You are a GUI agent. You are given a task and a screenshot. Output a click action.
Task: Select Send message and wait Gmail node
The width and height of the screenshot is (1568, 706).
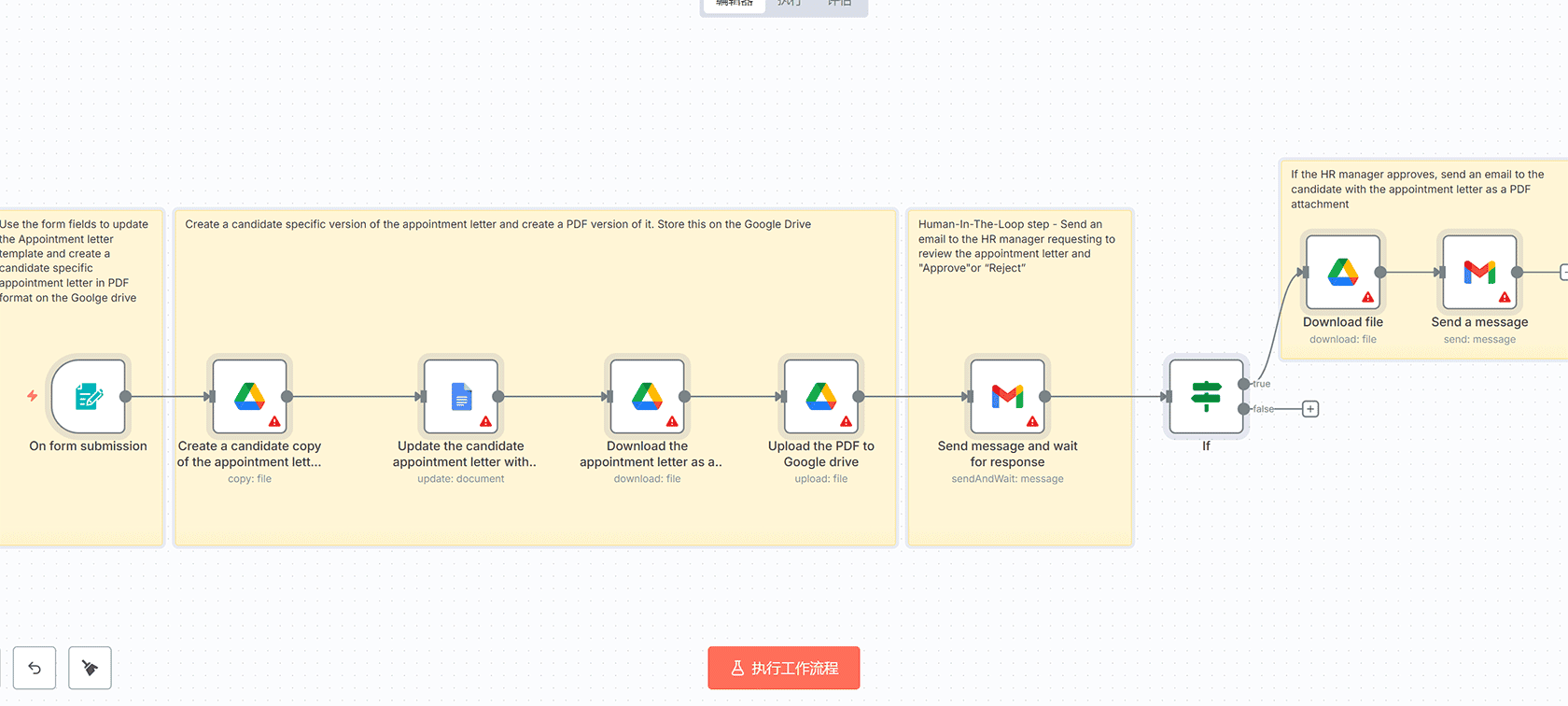1007,396
